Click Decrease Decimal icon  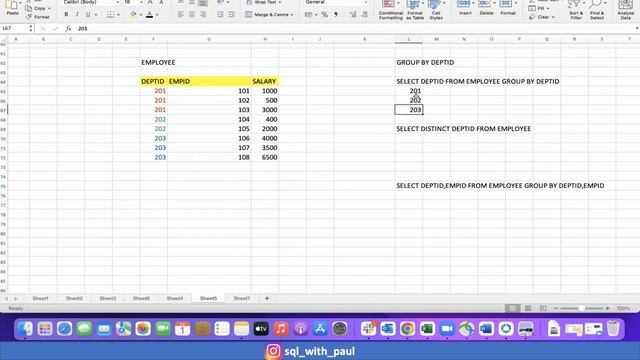pos(364,15)
